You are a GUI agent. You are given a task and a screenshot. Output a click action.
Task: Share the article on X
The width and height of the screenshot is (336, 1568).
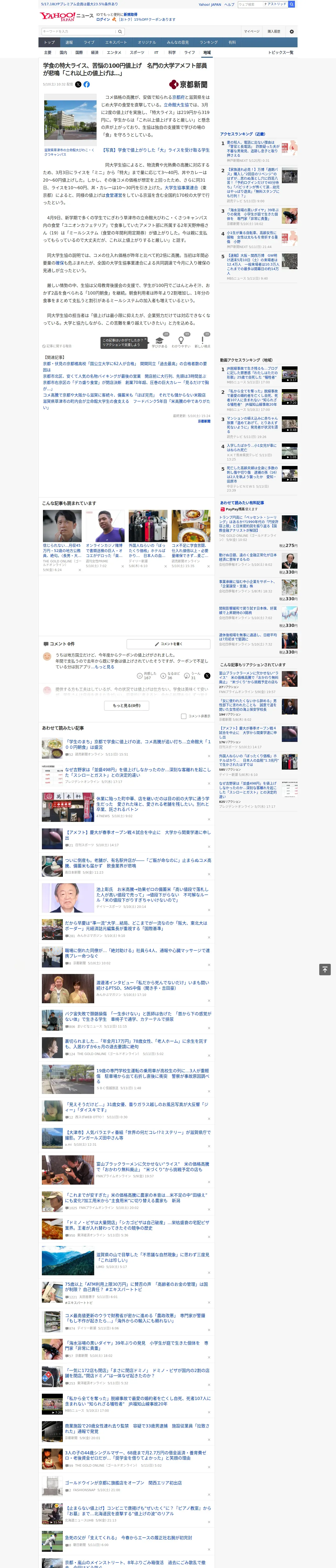click(x=78, y=85)
